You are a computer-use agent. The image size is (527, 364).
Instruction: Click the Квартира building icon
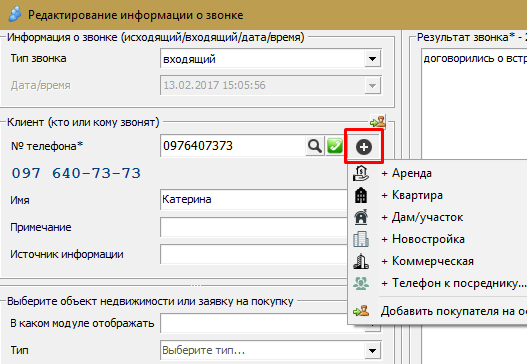tap(361, 195)
